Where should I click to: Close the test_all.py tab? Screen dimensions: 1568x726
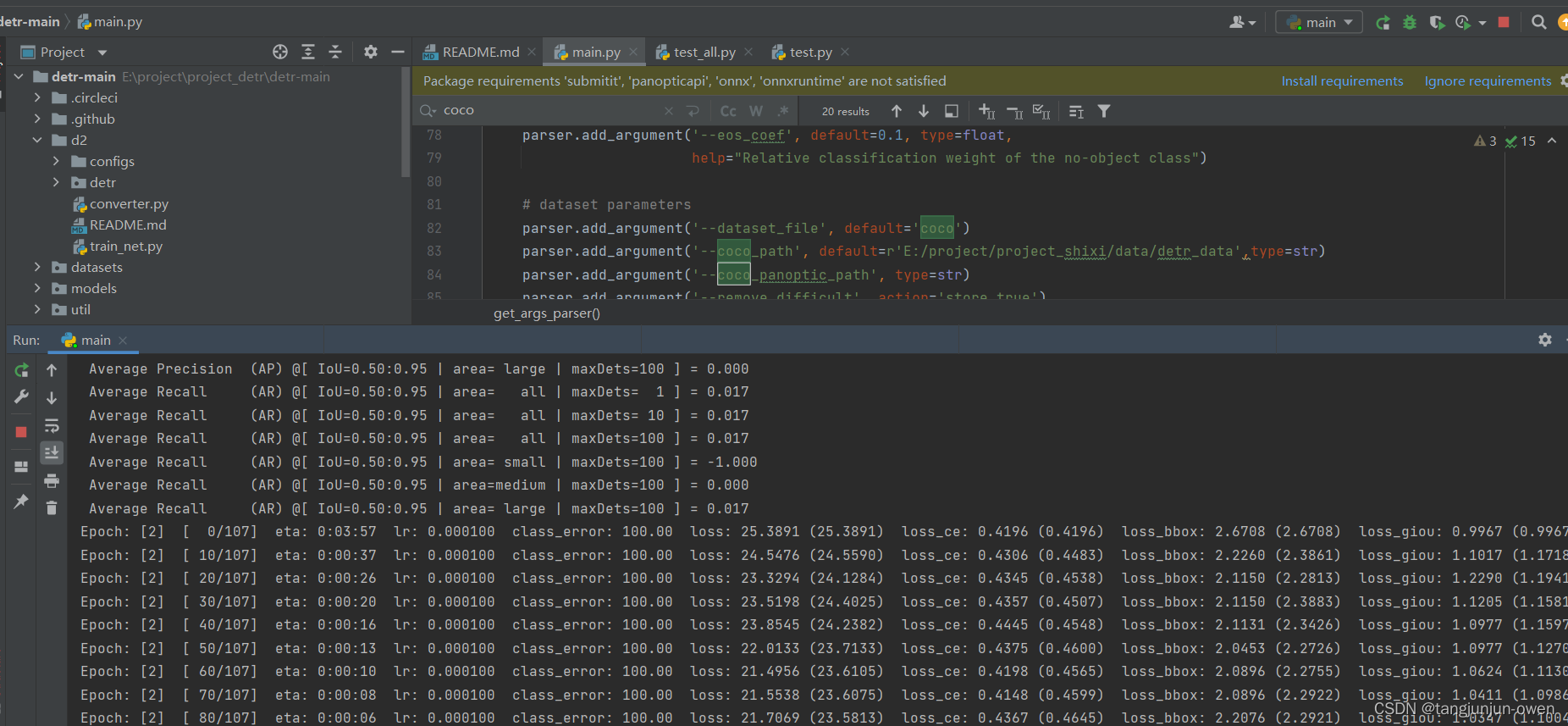(x=748, y=53)
